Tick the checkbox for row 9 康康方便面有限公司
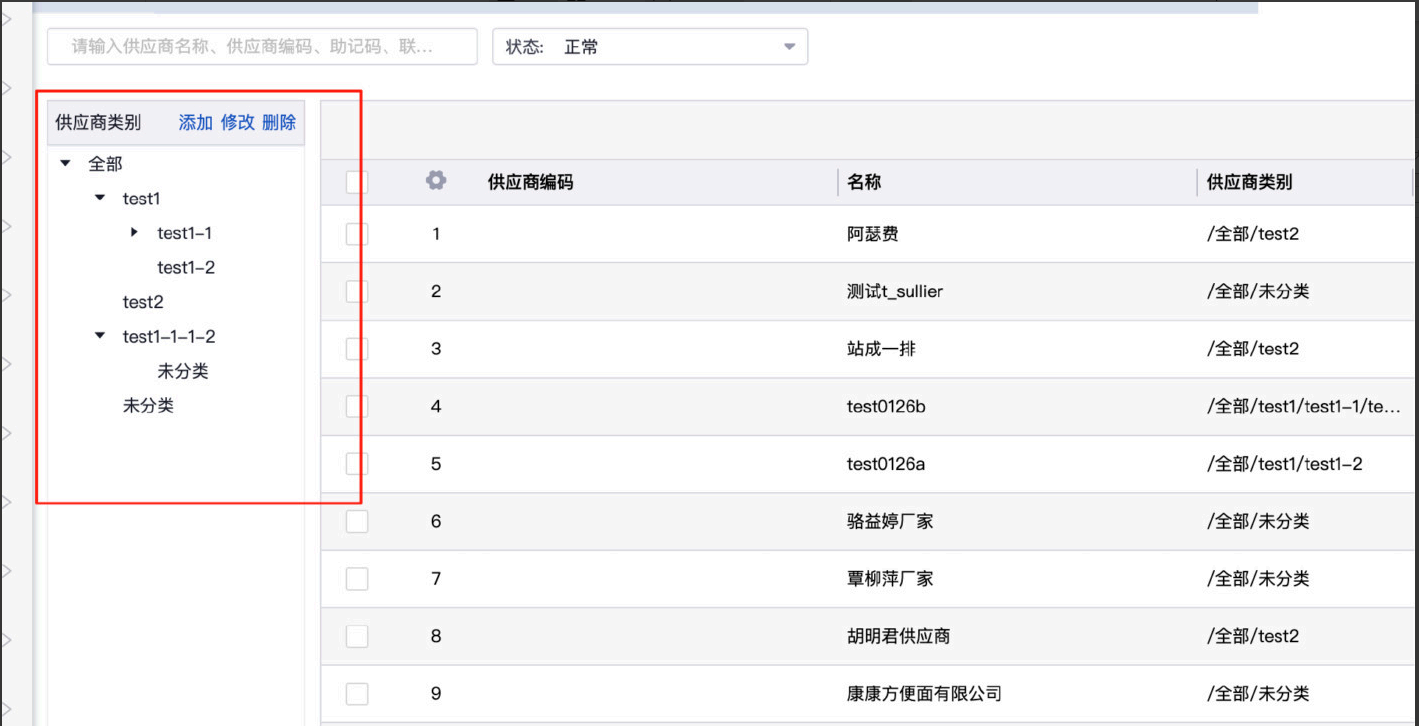 [357, 693]
